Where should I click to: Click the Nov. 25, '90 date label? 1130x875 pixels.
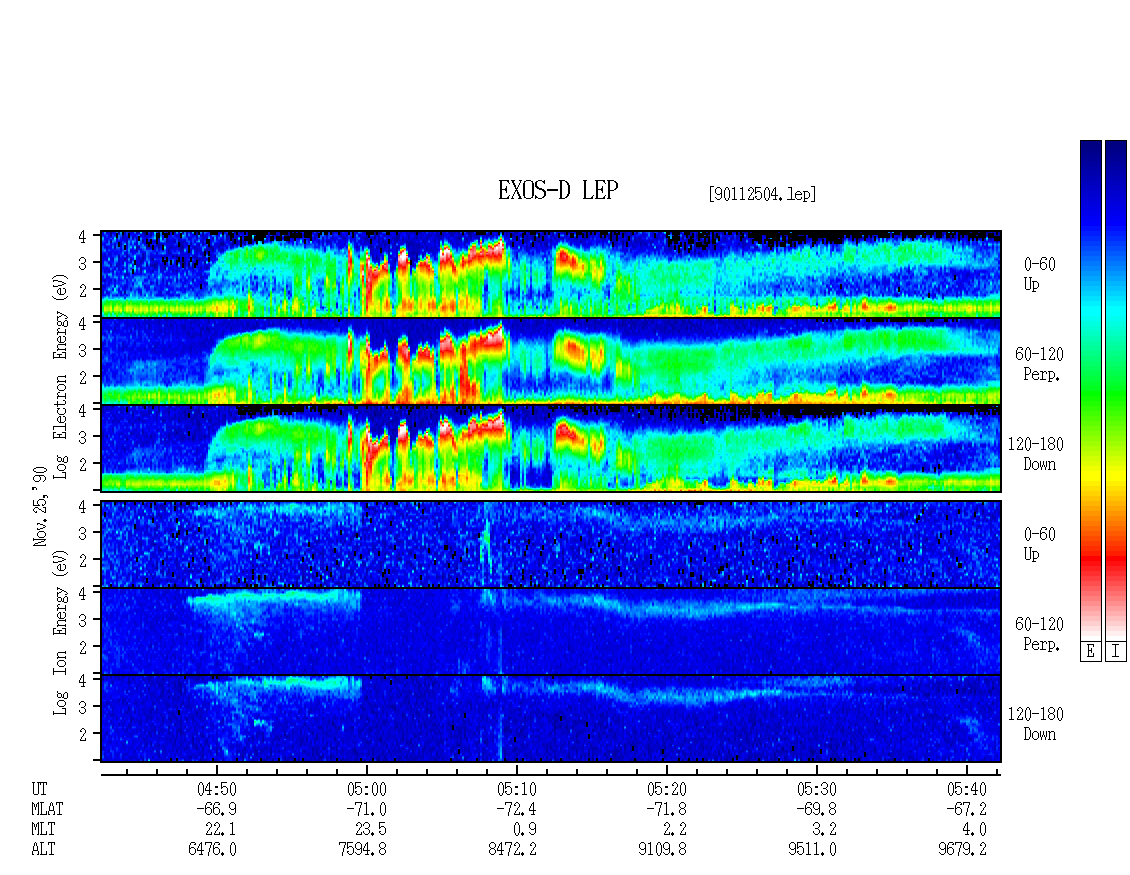[x=40, y=506]
